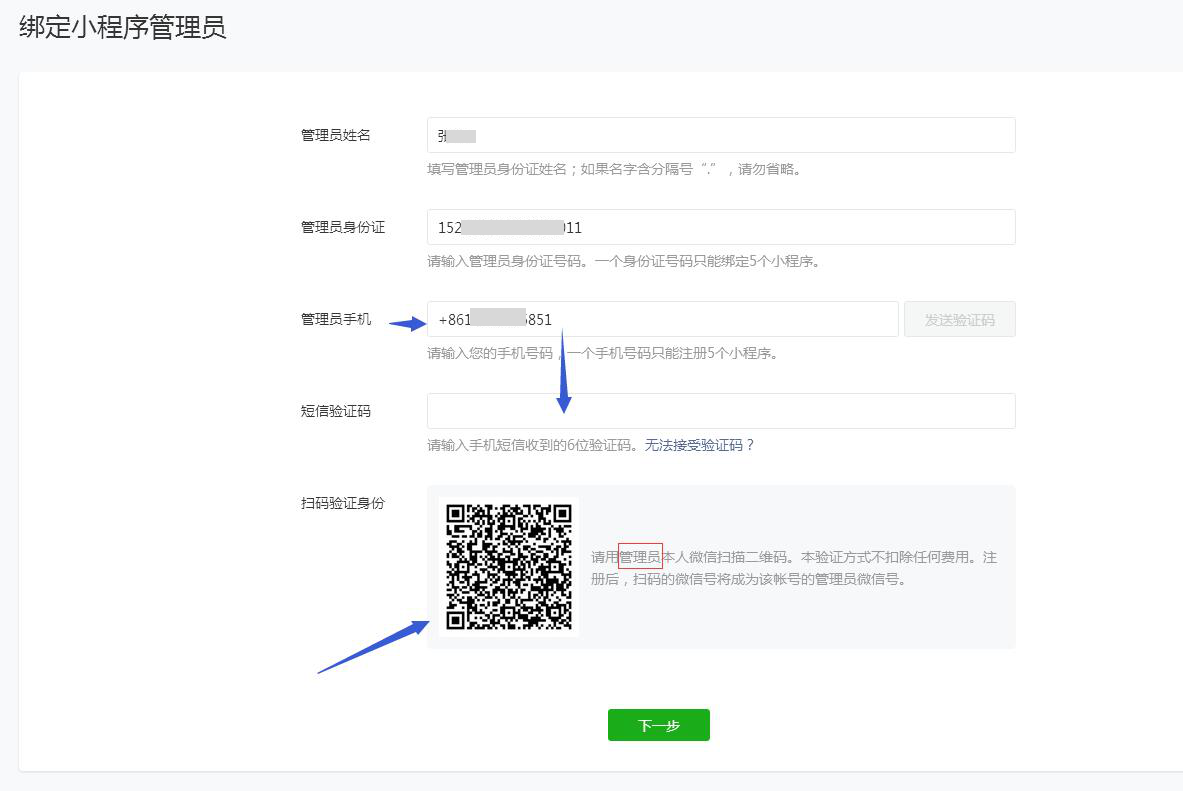Click the 扫码验证身份 label
The width and height of the screenshot is (1183, 791).
point(343,503)
